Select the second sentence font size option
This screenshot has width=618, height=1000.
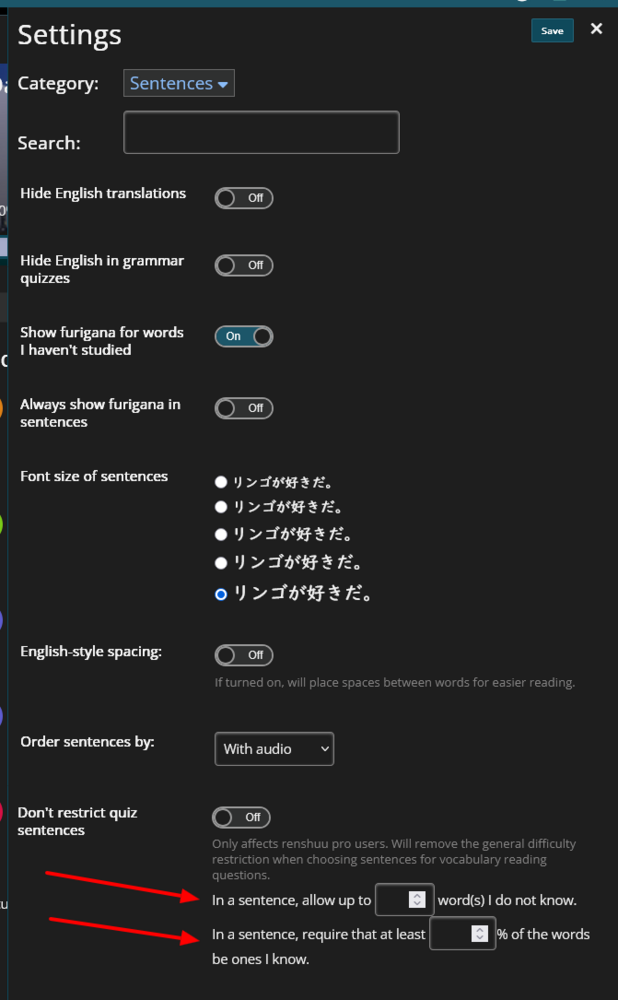[221, 507]
